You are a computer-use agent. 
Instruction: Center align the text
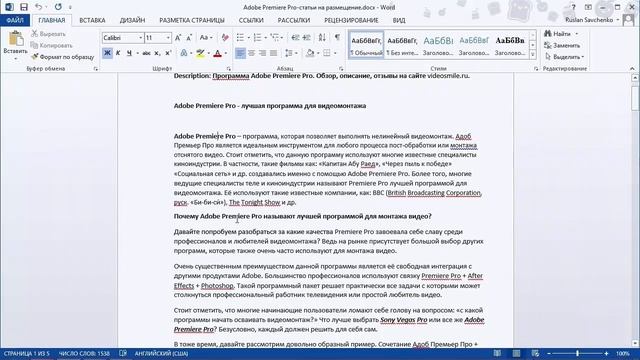tap(251, 53)
